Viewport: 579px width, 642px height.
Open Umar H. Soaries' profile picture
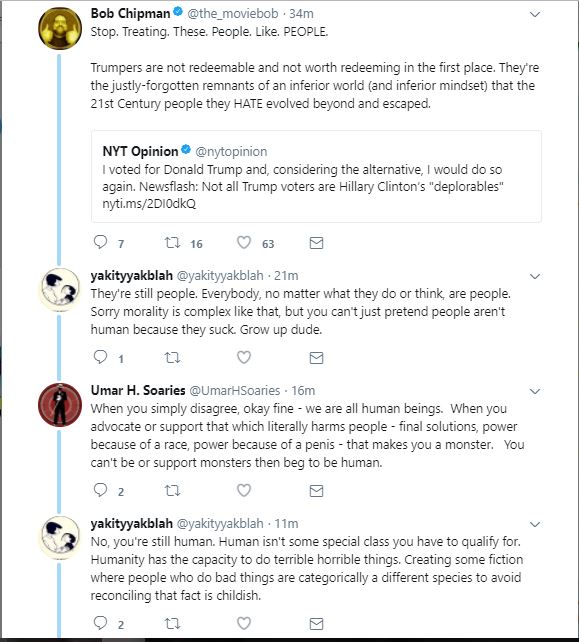(60, 405)
